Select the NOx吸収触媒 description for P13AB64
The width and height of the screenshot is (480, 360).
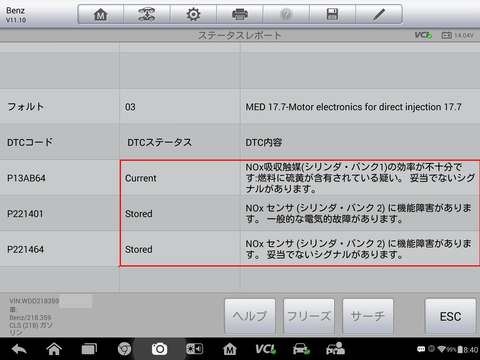360,178
